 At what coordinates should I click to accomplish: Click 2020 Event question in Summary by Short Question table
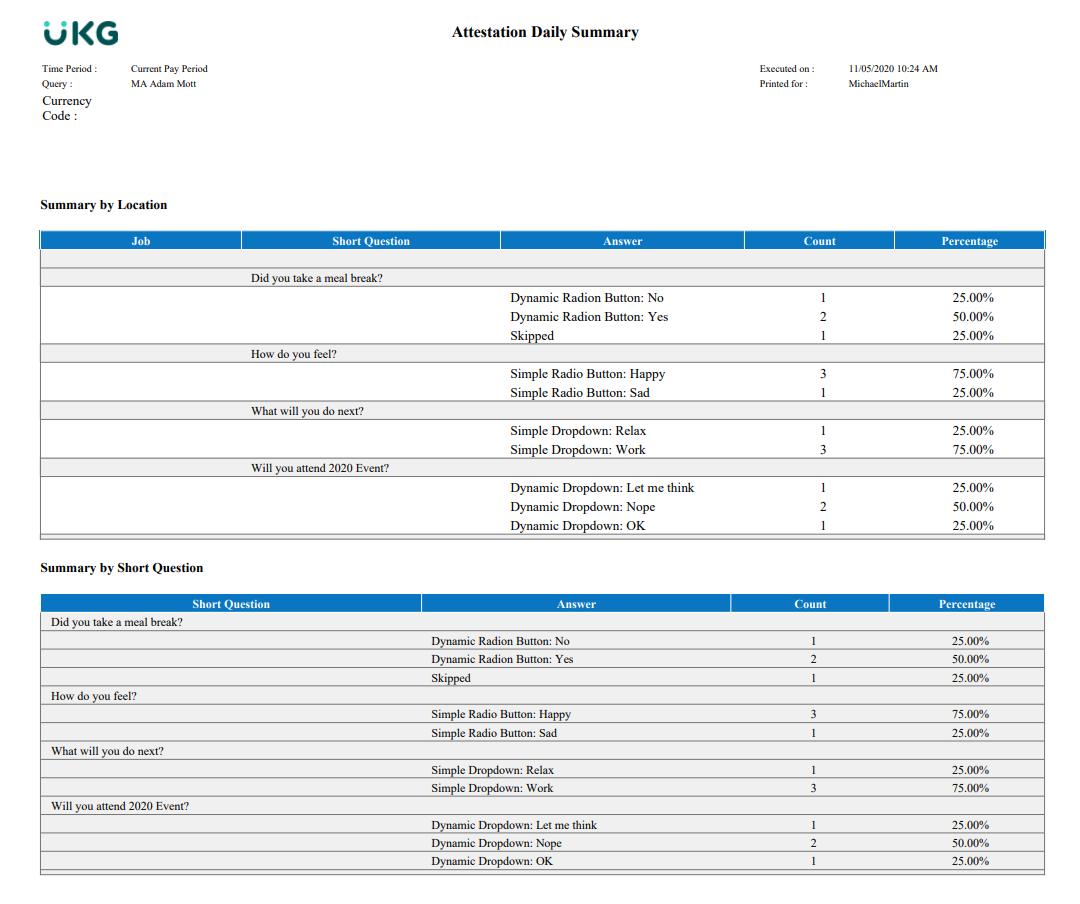pos(120,806)
